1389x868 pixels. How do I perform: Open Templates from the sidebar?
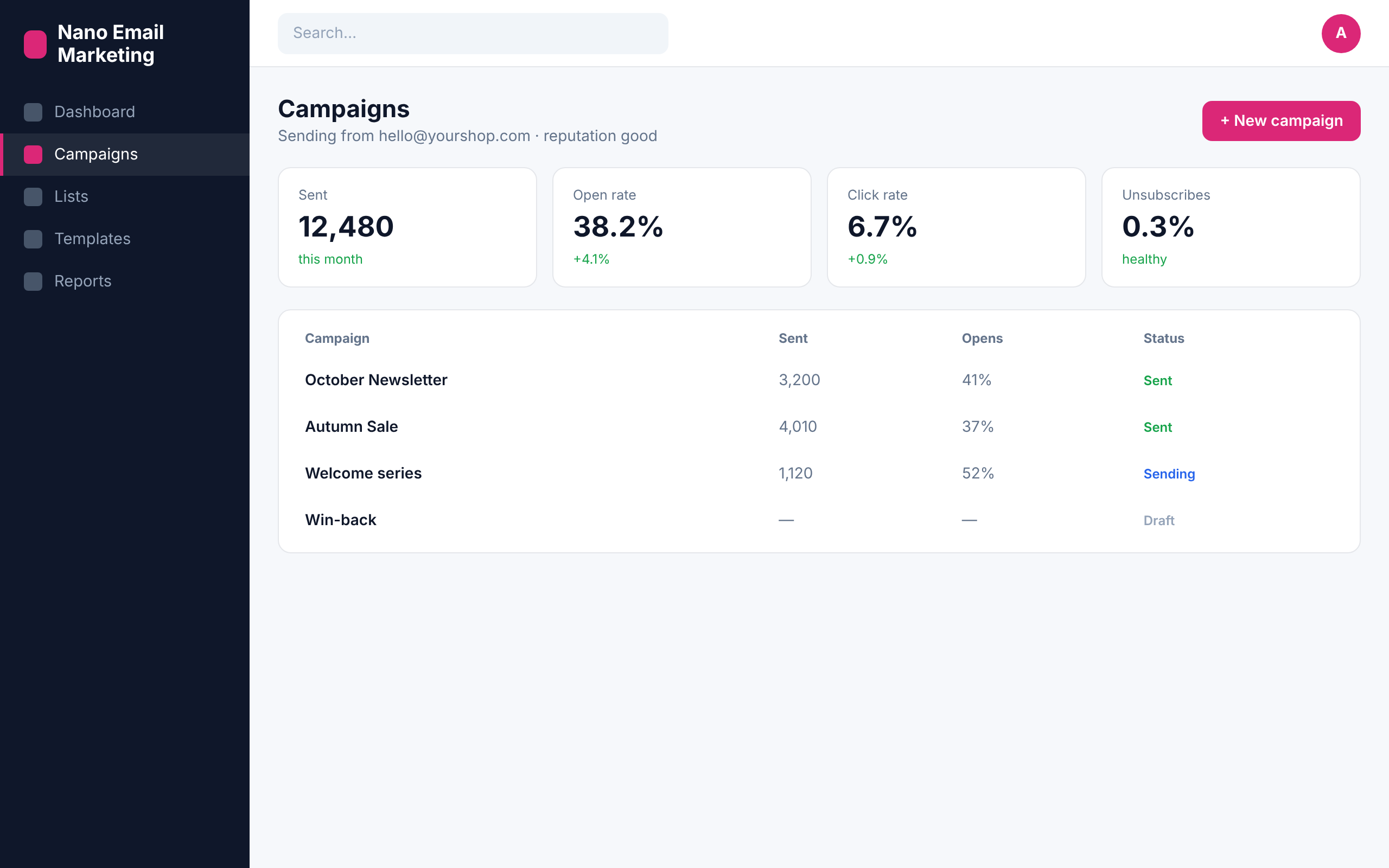tap(125, 239)
